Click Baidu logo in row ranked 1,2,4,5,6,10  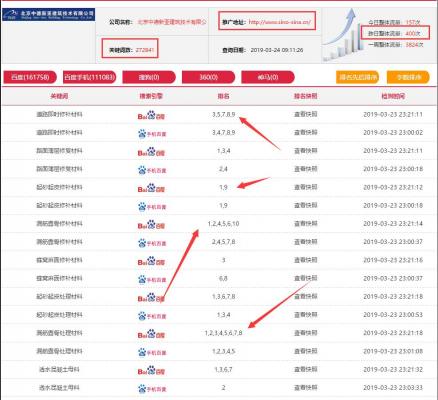click(151, 224)
